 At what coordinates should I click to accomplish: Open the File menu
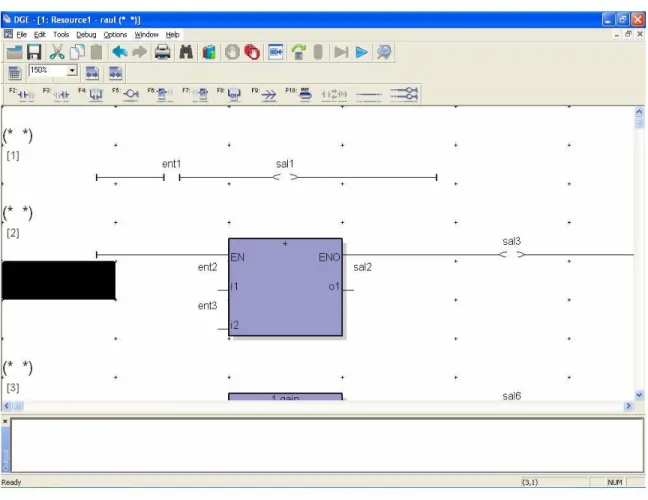[x=21, y=35]
